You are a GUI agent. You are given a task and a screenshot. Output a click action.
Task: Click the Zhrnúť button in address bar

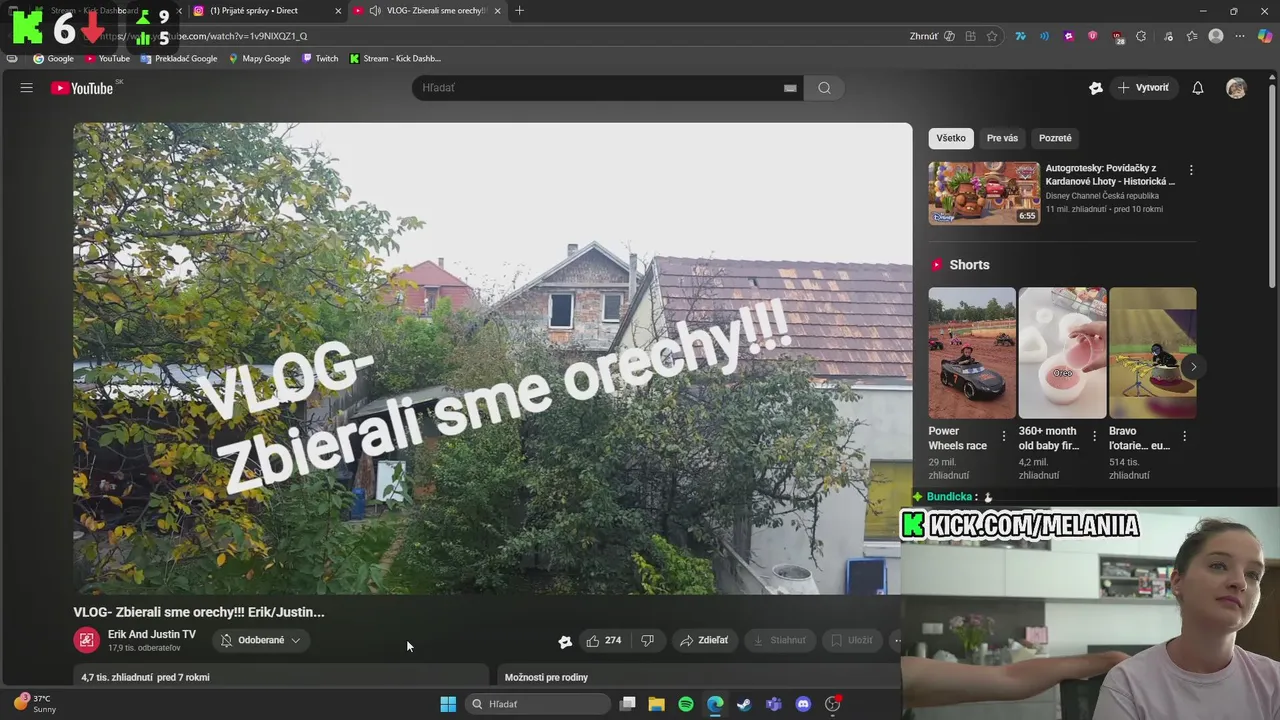point(931,36)
